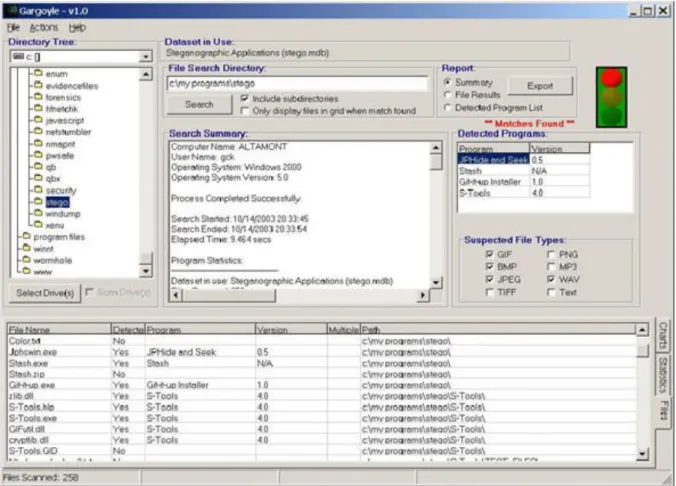Click the windump folder icon
This screenshot has width=676, height=486.
(38, 213)
